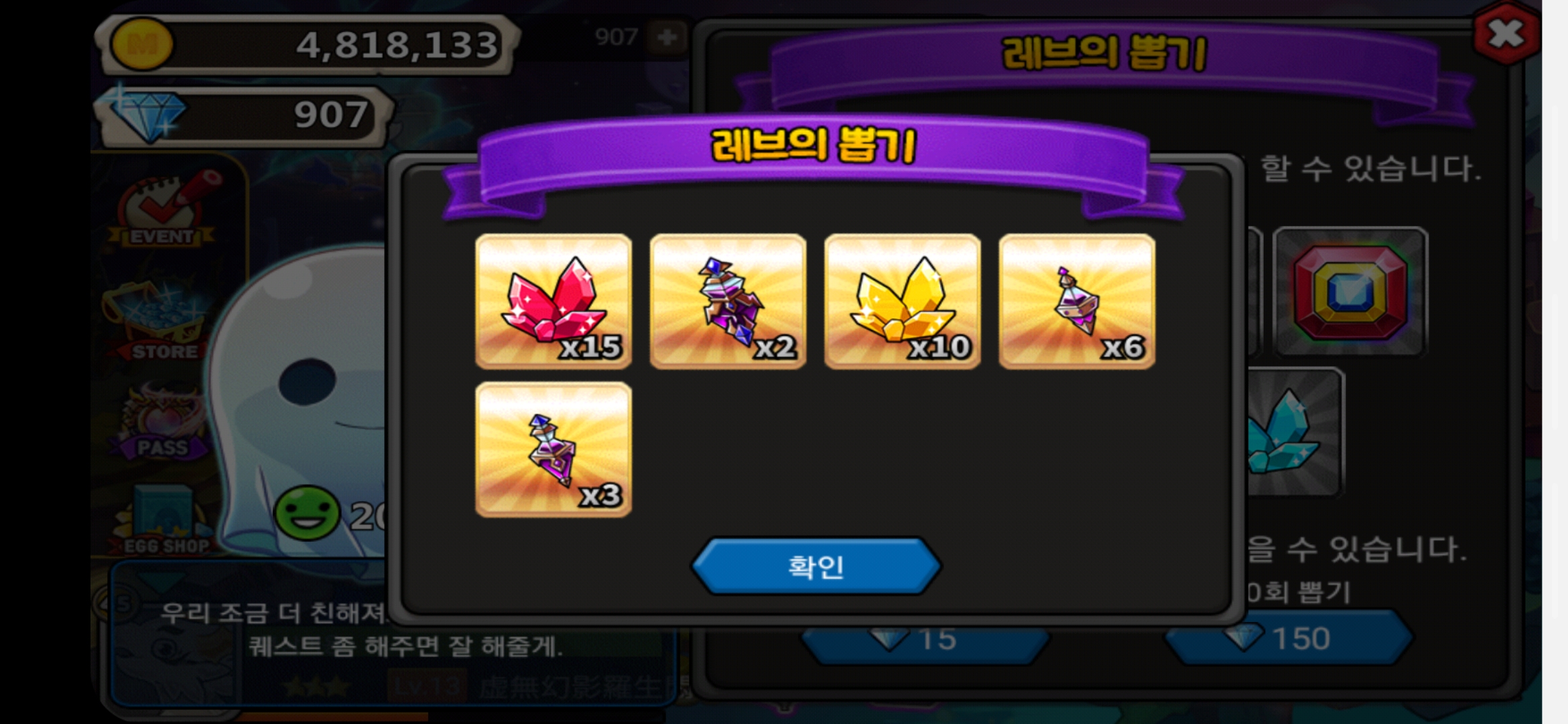Open the PASS menu icon
1568x724 pixels.
pyautogui.click(x=161, y=421)
